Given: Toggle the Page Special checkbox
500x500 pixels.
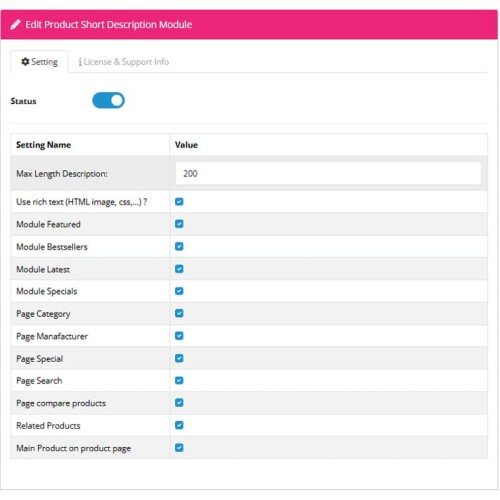Looking at the screenshot, I should click(x=179, y=358).
